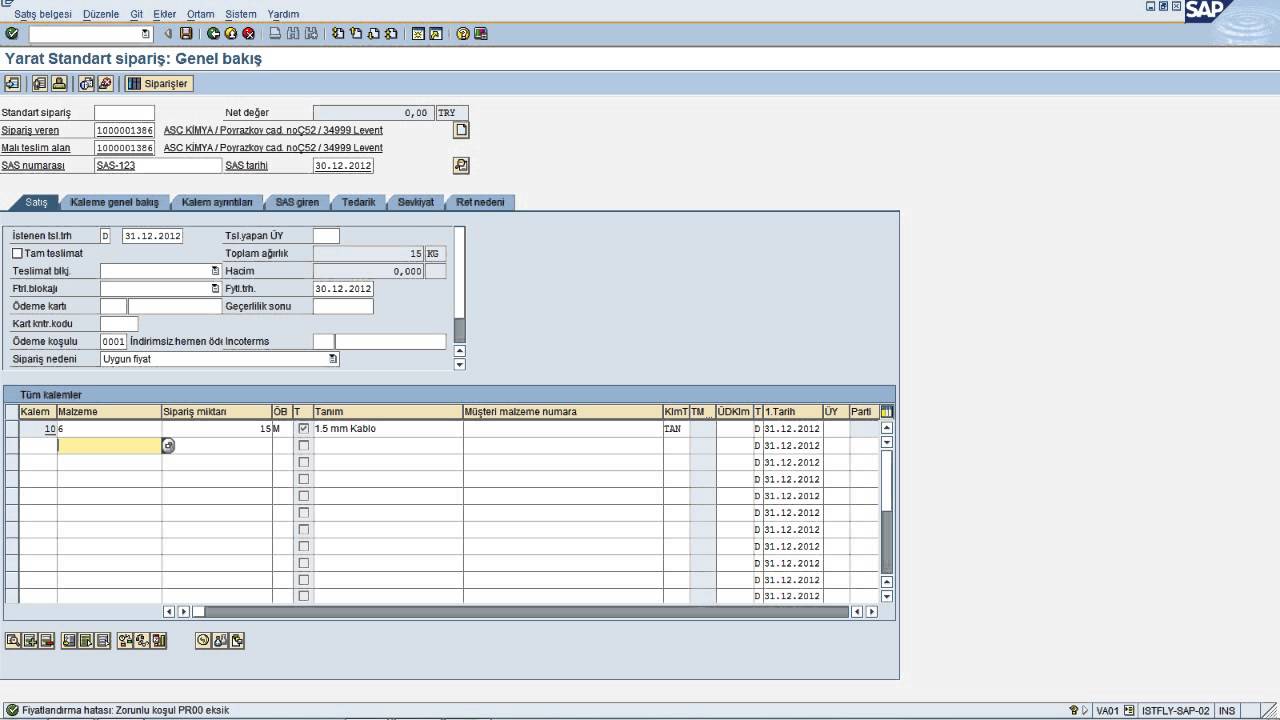Click the red Cancel icon
Viewport: 1280px width, 720px height.
[x=248, y=34]
